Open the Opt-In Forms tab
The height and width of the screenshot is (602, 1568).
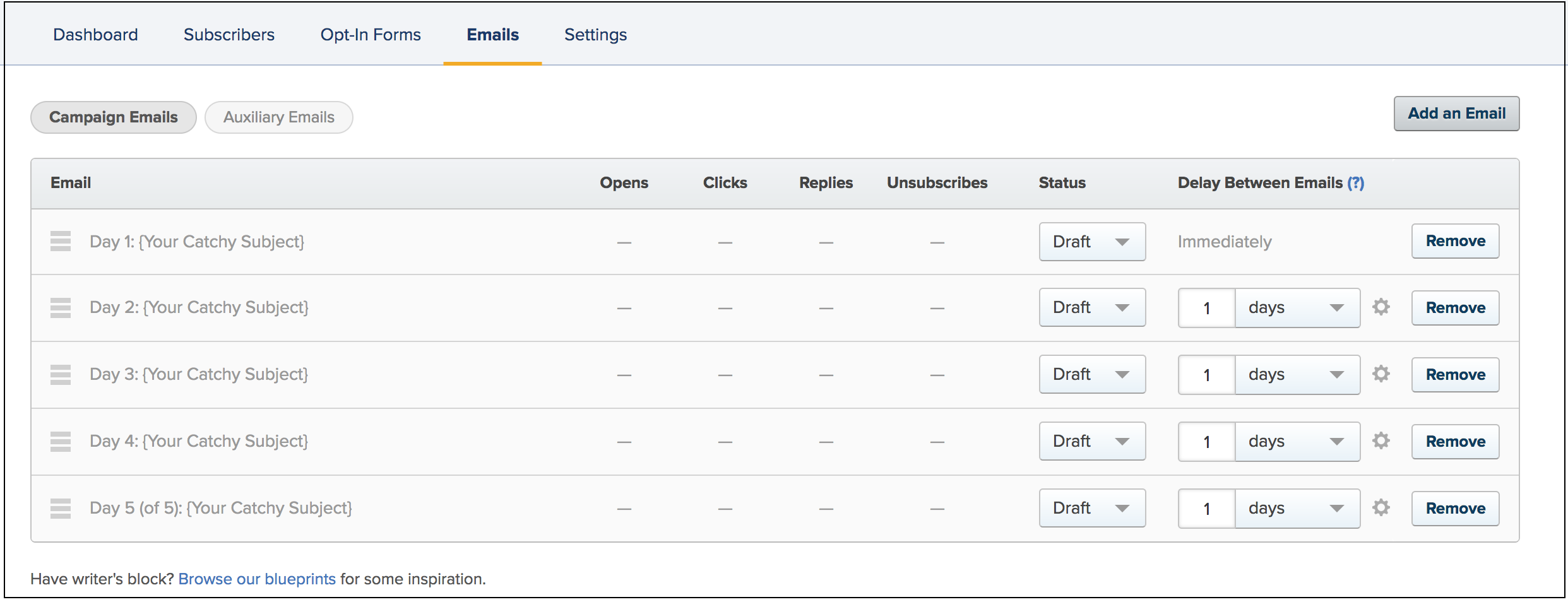pos(371,35)
